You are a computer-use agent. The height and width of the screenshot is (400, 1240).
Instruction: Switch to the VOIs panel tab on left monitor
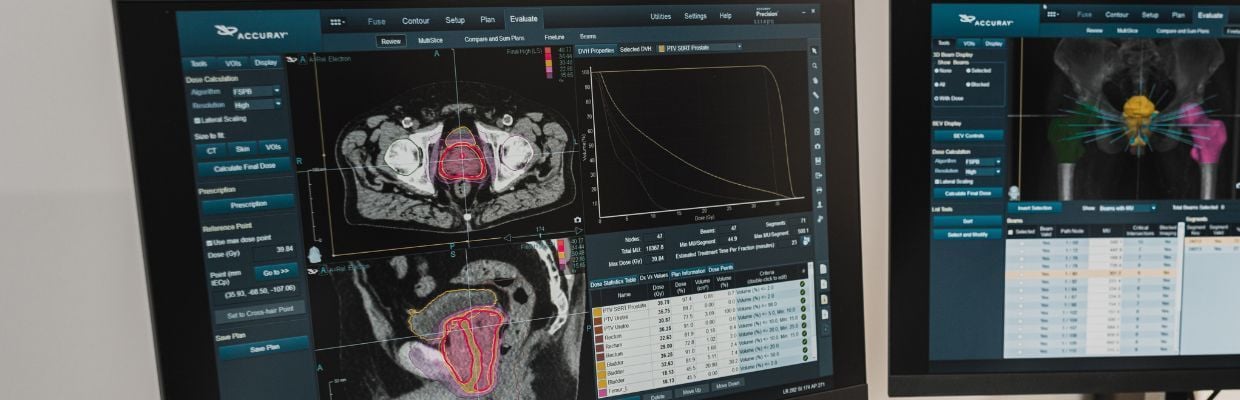[232, 63]
